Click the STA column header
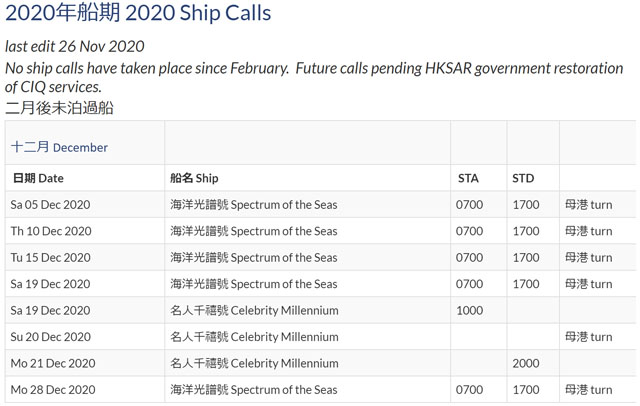This screenshot has width=640, height=406. 468,178
